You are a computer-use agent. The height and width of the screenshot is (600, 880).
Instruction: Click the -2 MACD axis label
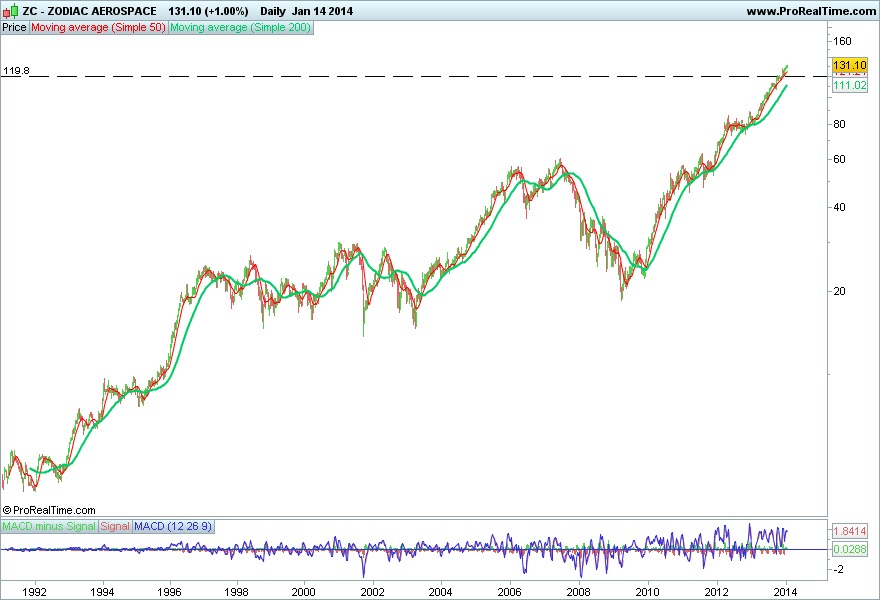pyautogui.click(x=838, y=569)
